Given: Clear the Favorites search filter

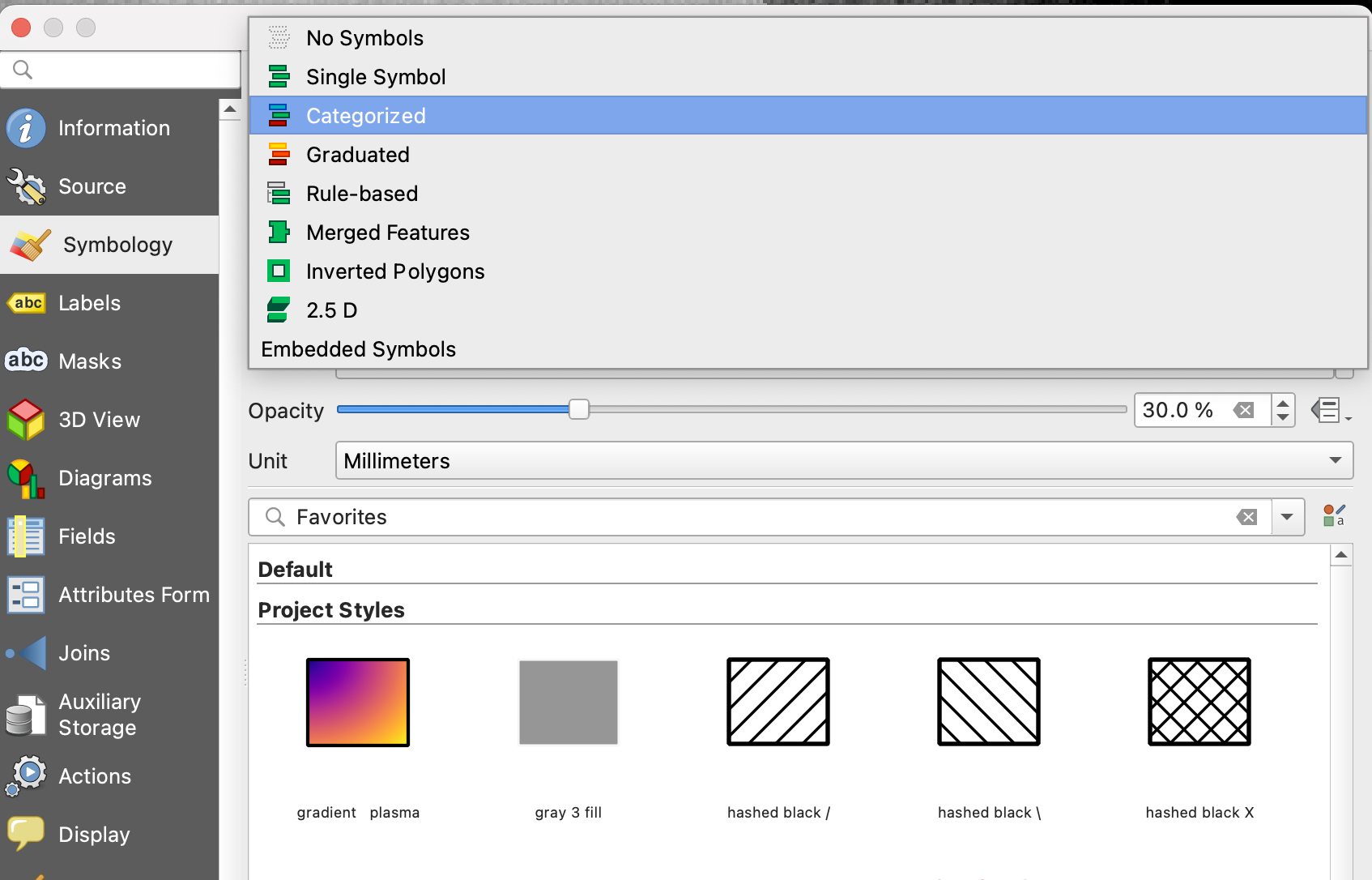Looking at the screenshot, I should [x=1247, y=517].
